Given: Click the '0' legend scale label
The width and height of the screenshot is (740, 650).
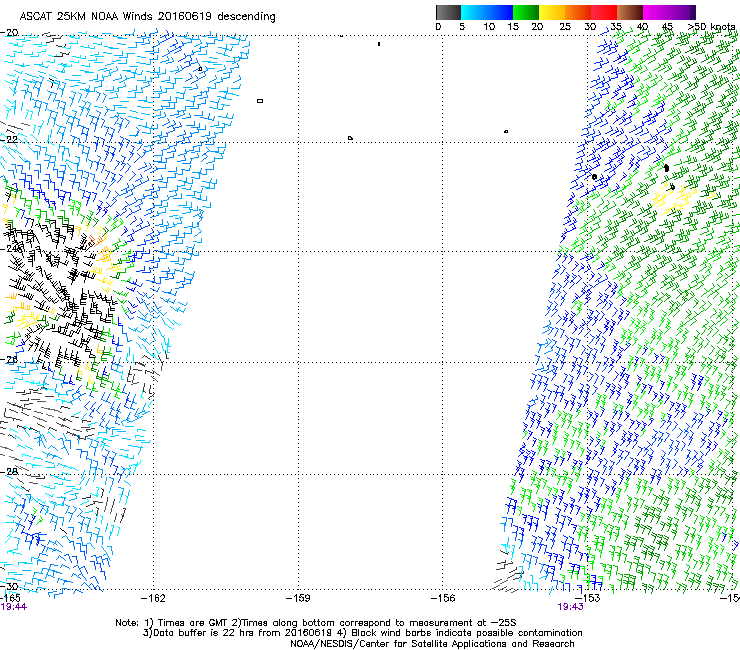Looking at the screenshot, I should click(438, 27).
